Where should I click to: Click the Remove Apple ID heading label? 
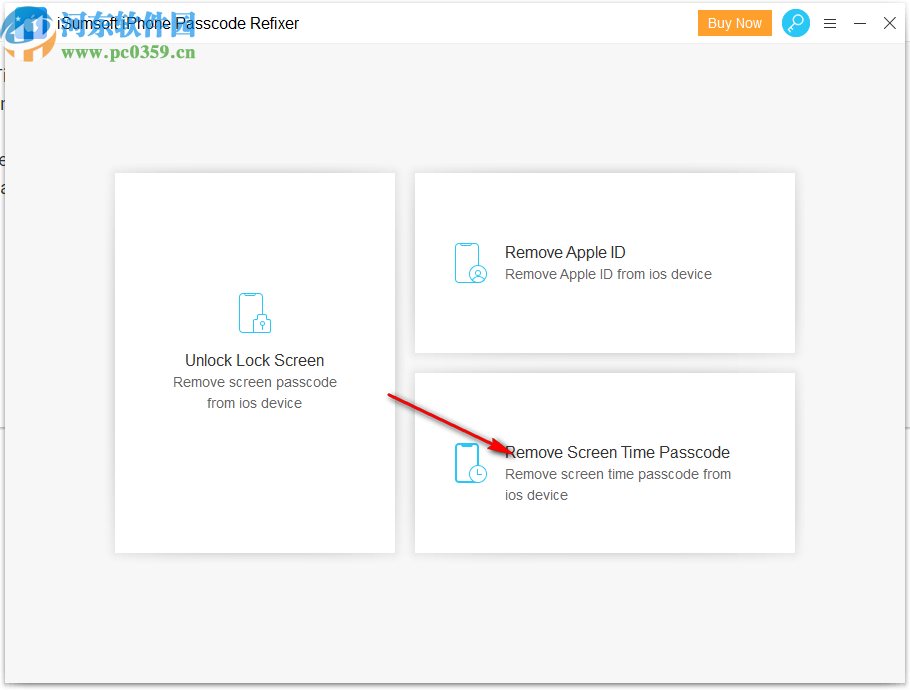[564, 252]
